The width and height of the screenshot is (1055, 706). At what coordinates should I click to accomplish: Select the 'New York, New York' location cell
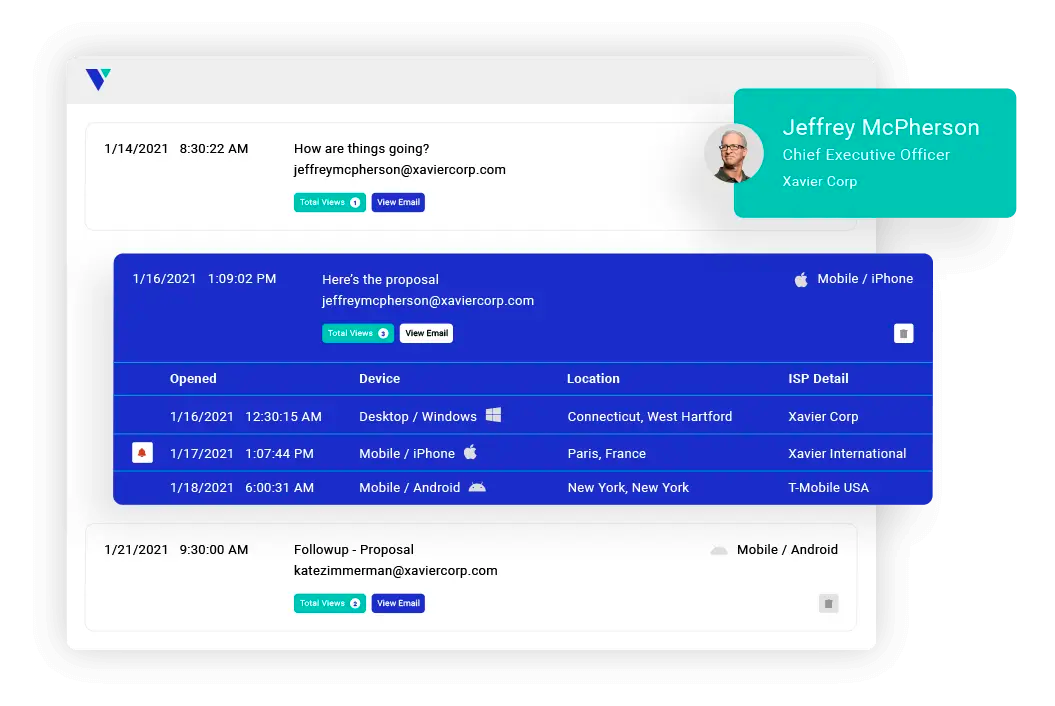pyautogui.click(x=628, y=487)
